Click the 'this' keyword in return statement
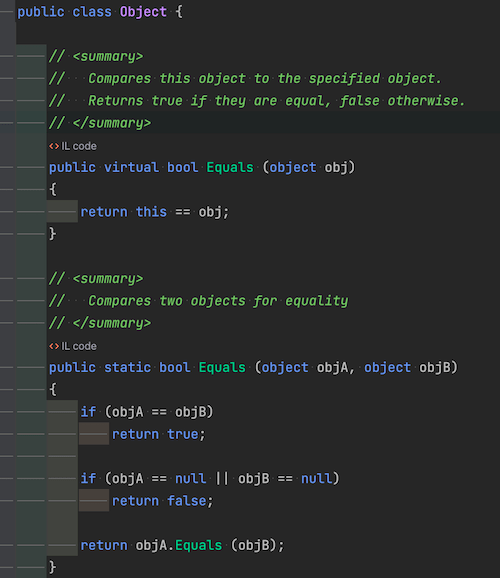Viewport: 500px width, 578px height. pos(151,212)
